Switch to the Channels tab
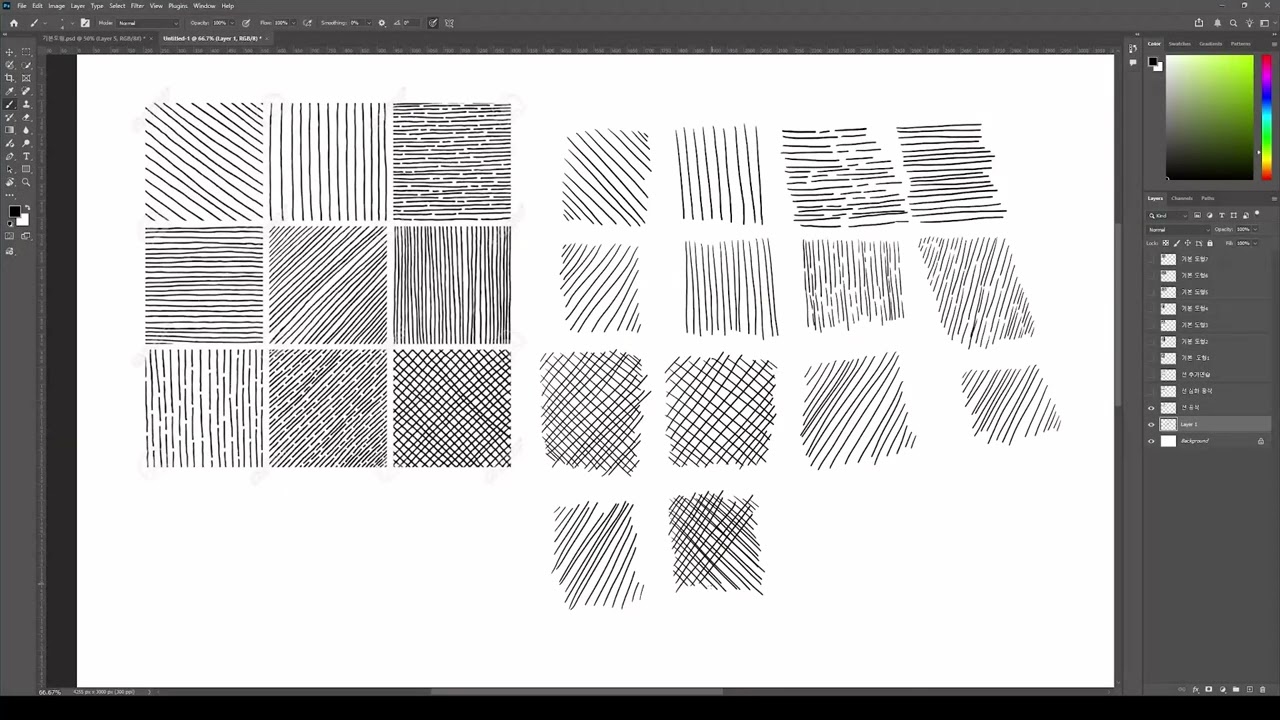1280x720 pixels. point(1182,198)
